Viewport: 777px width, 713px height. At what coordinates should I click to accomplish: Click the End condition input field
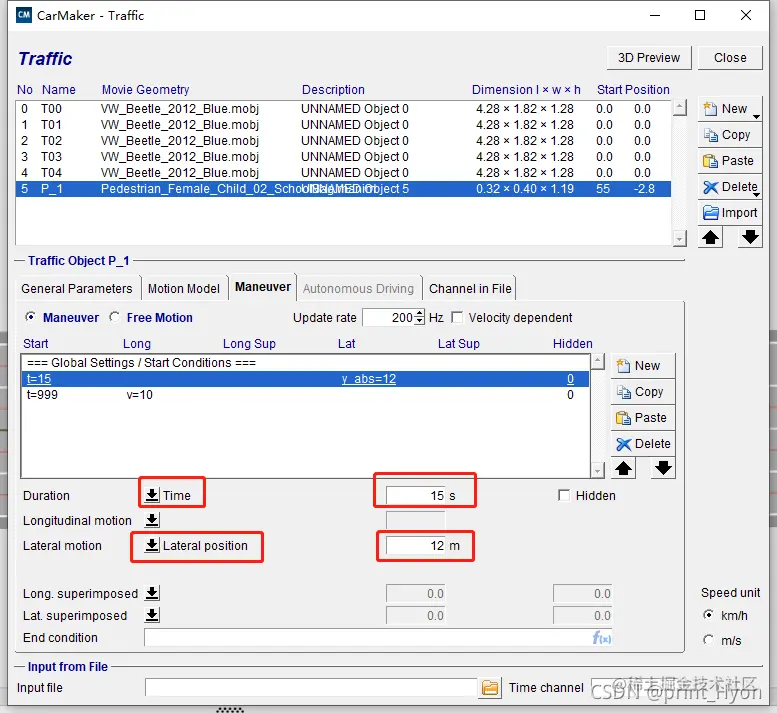coord(368,638)
